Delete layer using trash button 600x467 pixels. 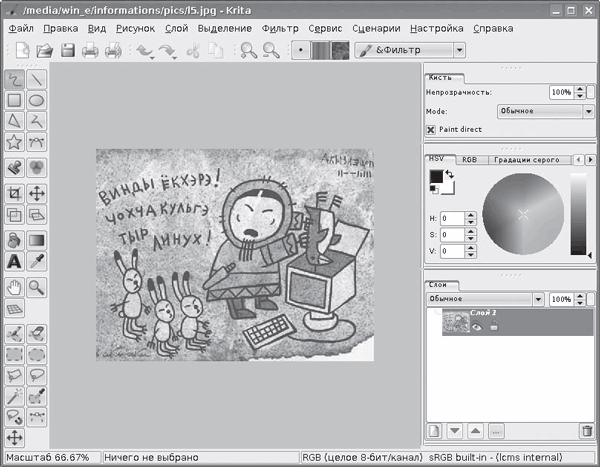pyautogui.click(x=586, y=431)
